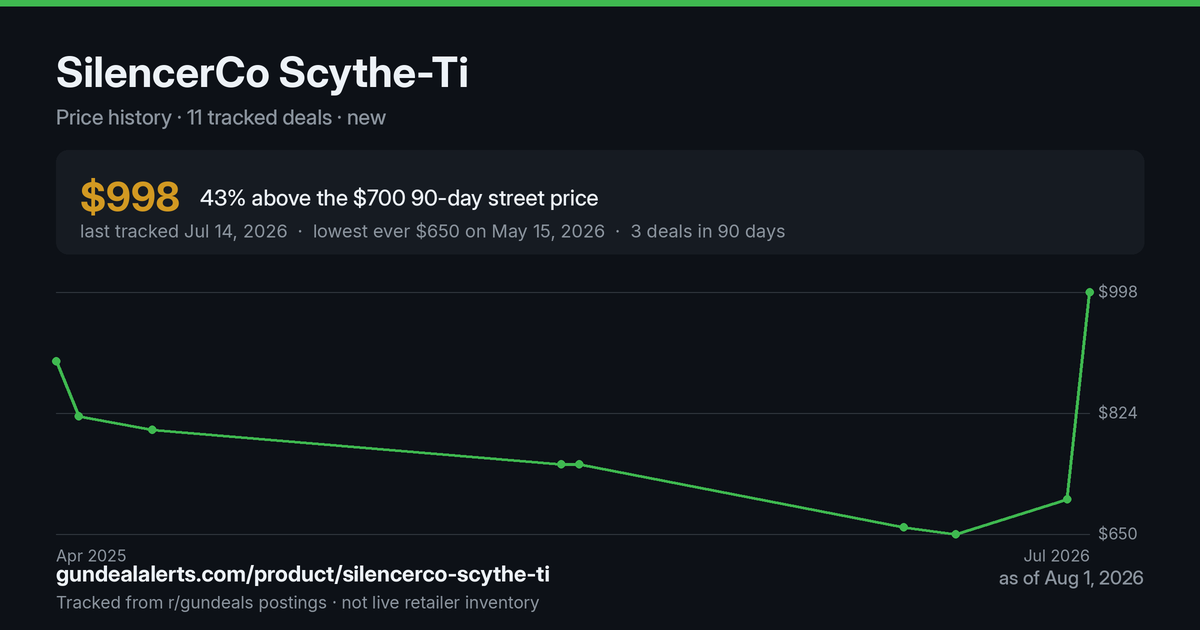Image resolution: width=1200 pixels, height=630 pixels.
Task: Select the left of two adjacent mid-chart points
Action: click(x=561, y=464)
